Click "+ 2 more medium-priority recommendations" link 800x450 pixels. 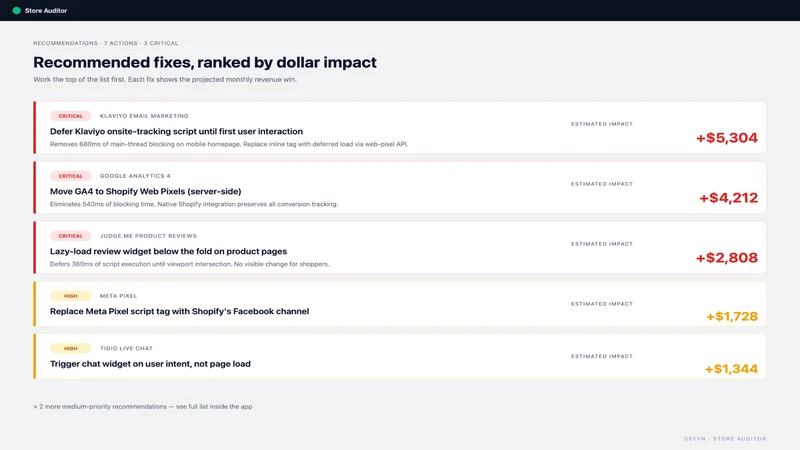[143, 407]
